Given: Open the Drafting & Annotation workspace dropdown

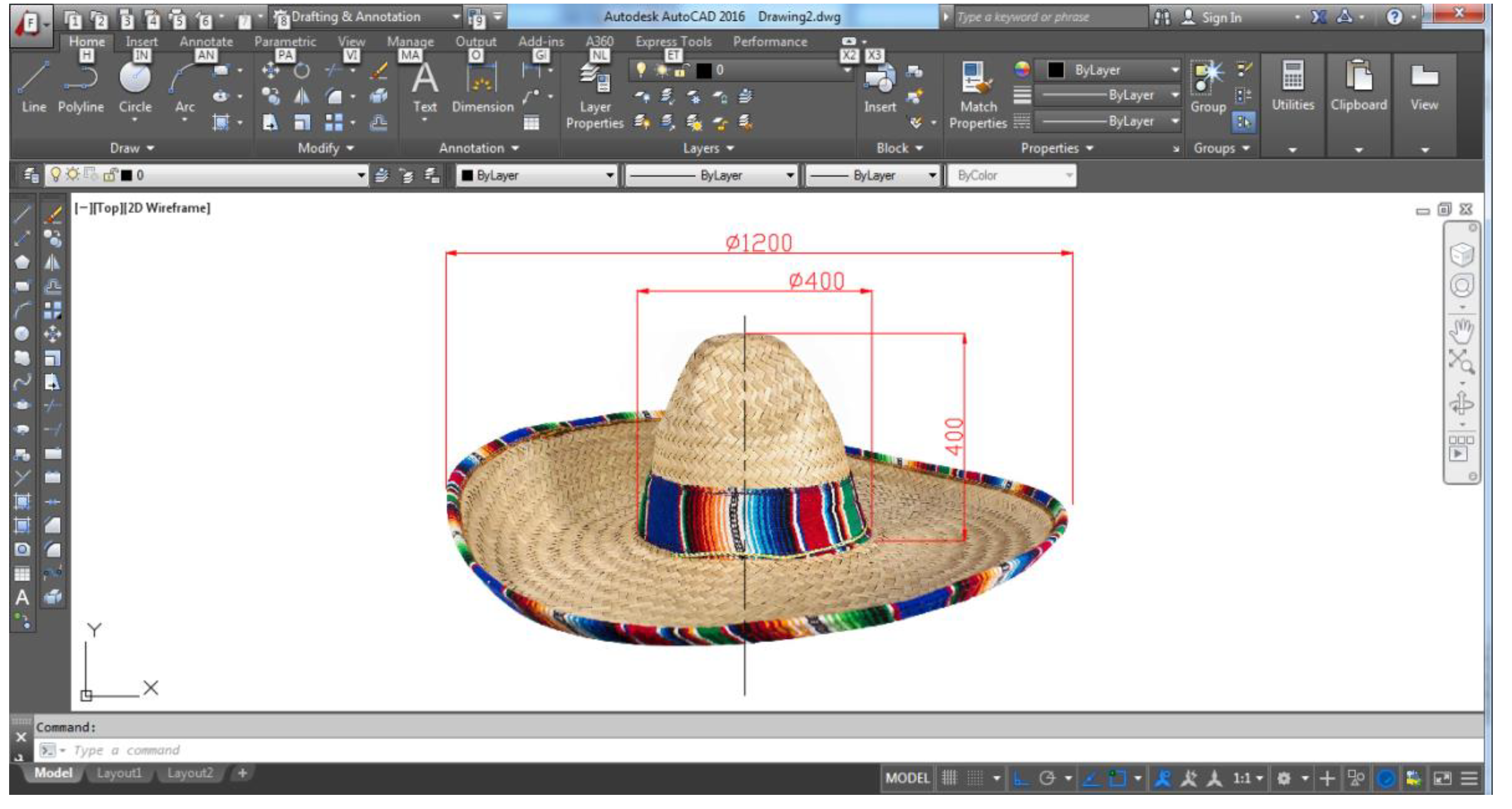Looking at the screenshot, I should point(456,16).
